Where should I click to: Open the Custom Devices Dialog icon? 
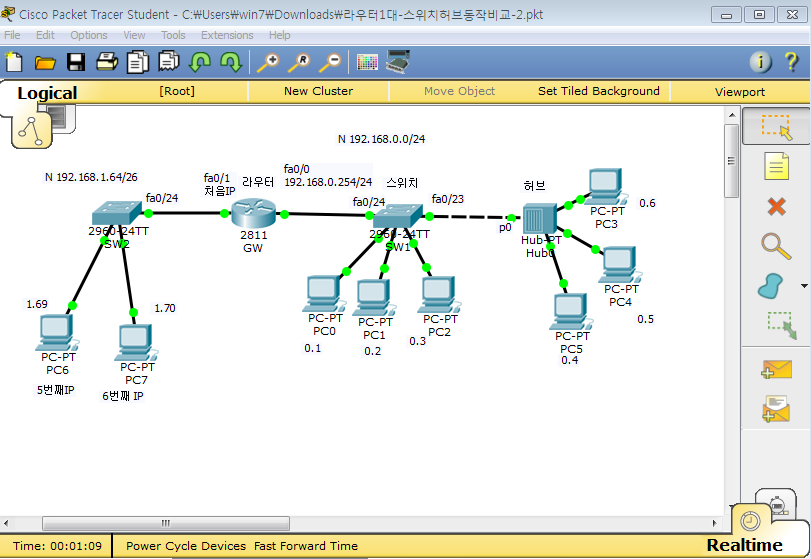(x=398, y=62)
